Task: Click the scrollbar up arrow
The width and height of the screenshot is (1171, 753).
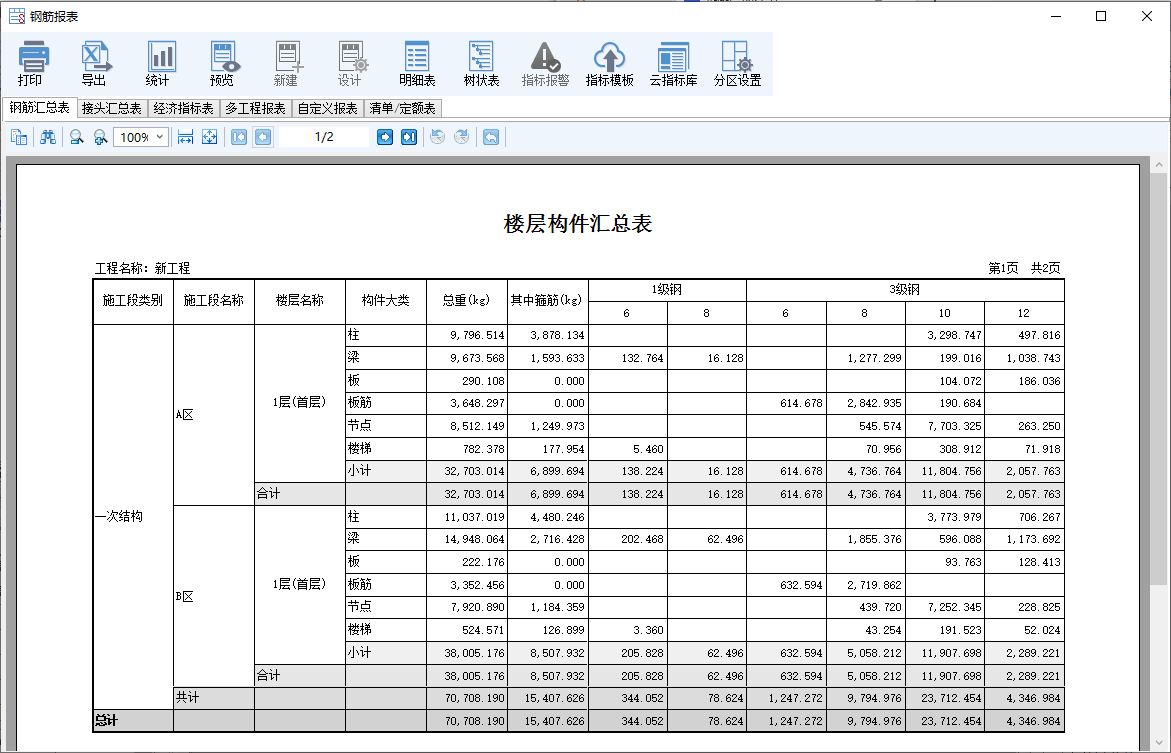Action: point(1158,164)
